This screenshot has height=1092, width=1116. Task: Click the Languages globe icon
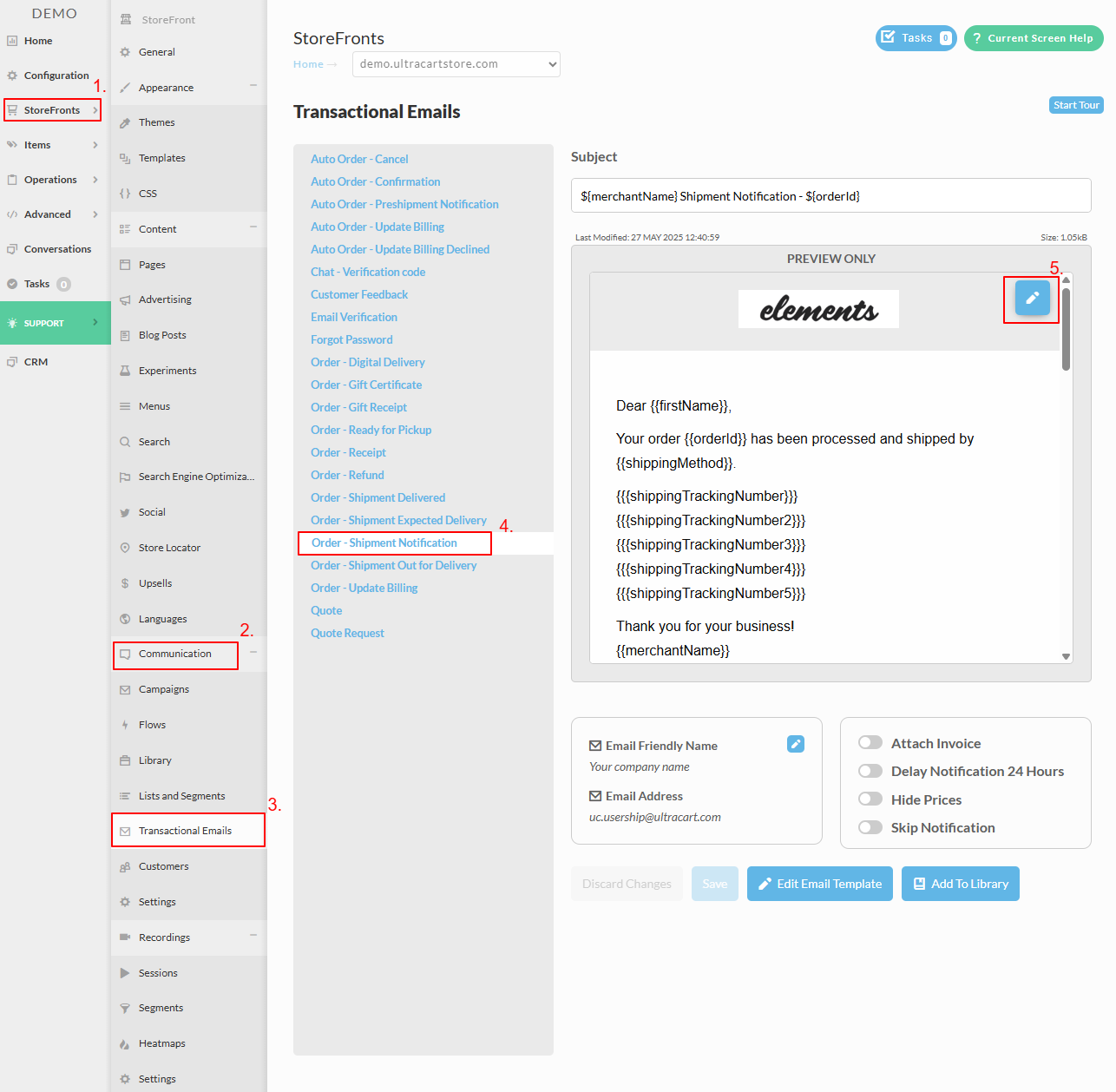[x=125, y=619]
